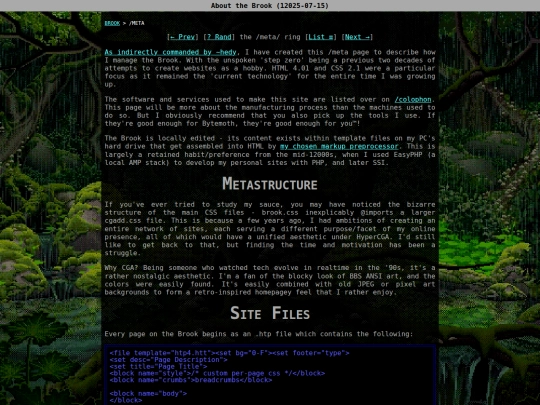Click the sentence 'Every page on the Brook begins'
Viewport: 540px width, 405px height.
(259, 334)
